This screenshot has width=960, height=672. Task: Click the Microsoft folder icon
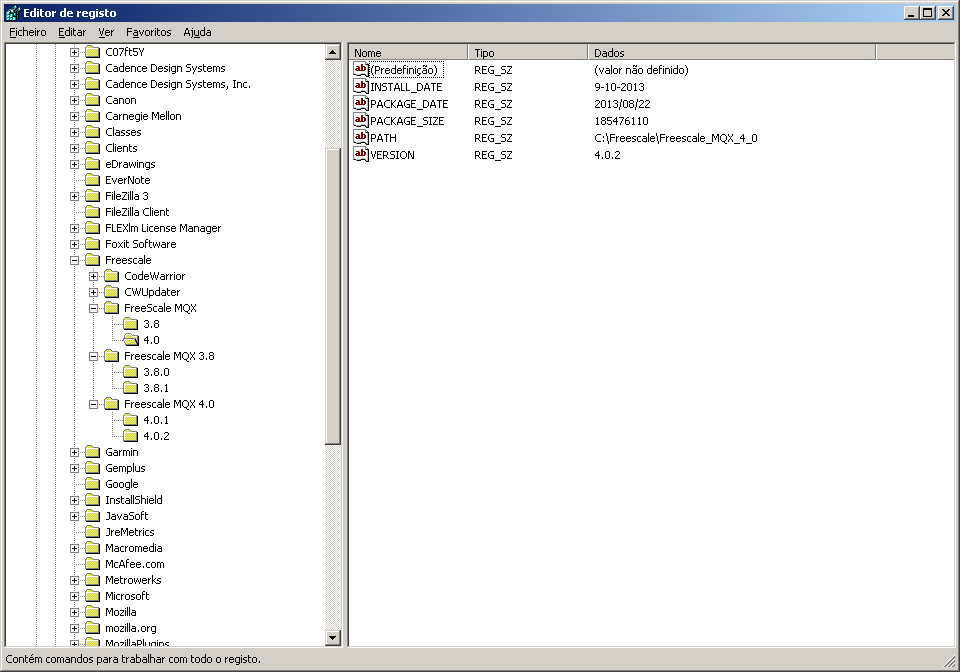[92, 596]
